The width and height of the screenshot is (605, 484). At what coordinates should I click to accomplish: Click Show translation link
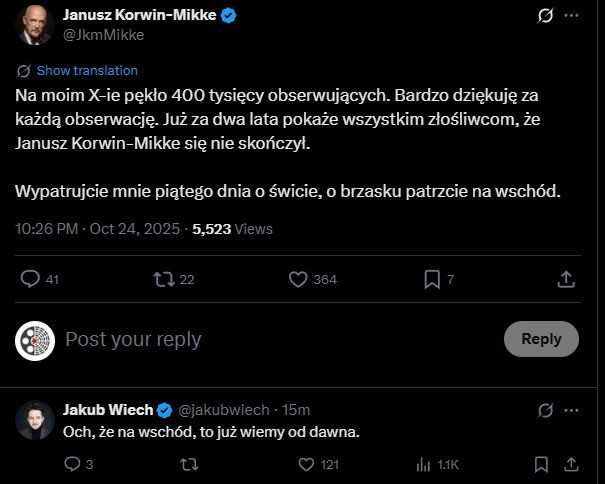(87, 71)
